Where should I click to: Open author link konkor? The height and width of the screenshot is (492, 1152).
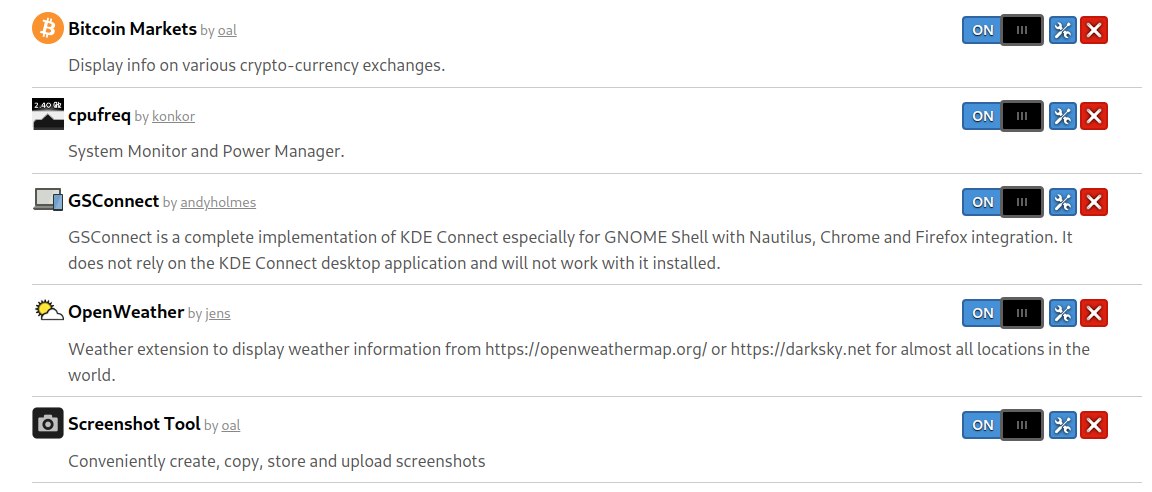click(x=173, y=117)
